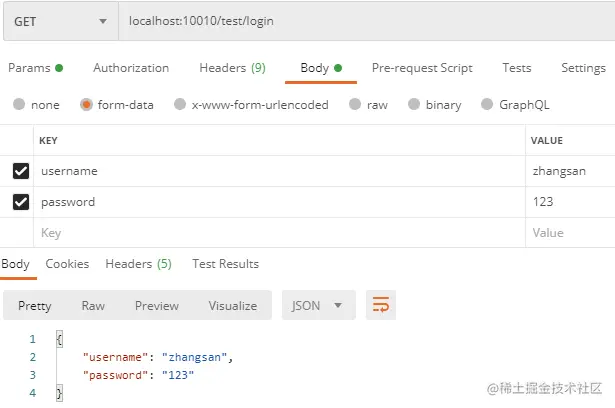Click the empty Value placeholder field

click(570, 233)
